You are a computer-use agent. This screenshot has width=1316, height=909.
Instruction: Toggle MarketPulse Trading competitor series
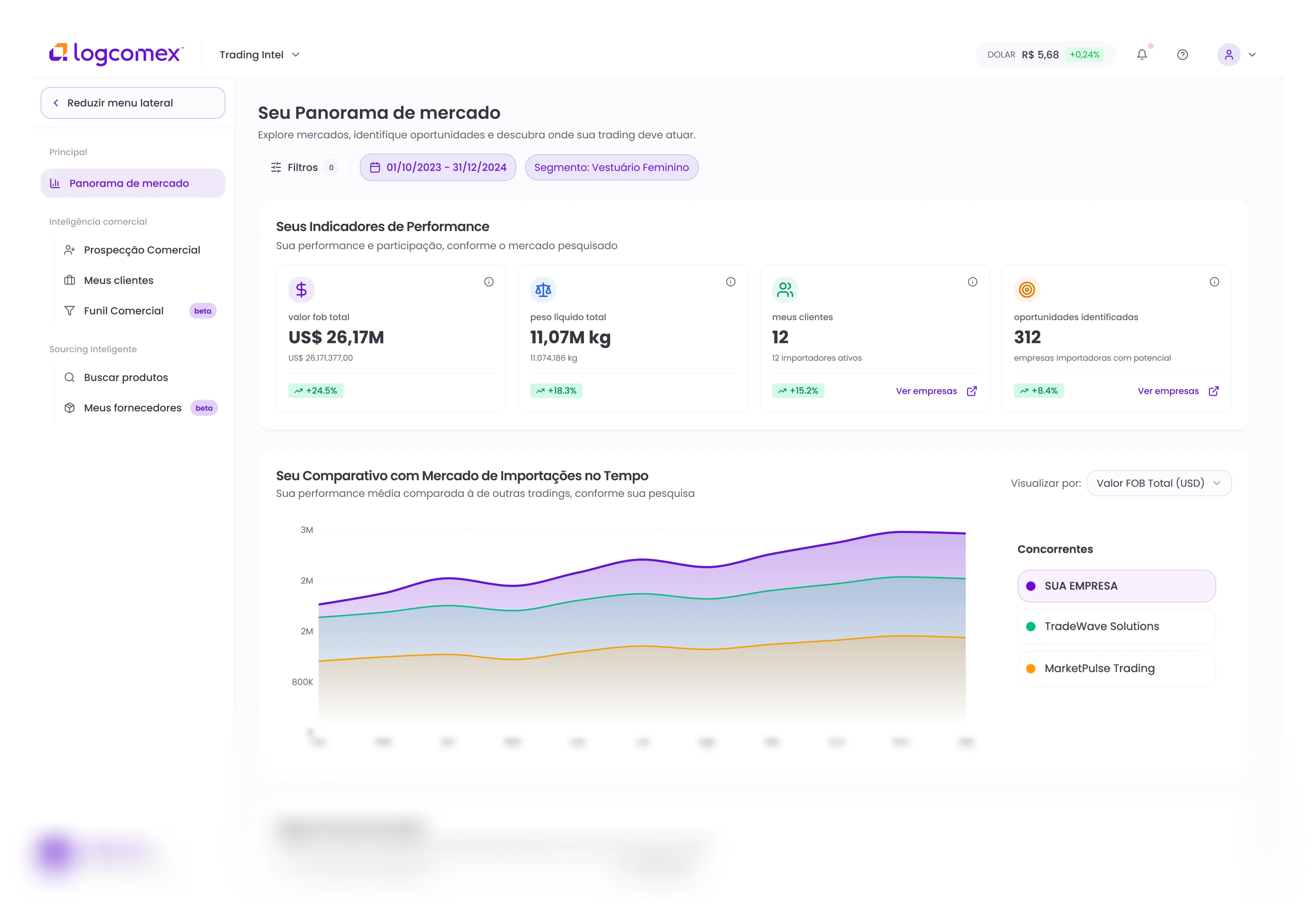tap(1116, 669)
